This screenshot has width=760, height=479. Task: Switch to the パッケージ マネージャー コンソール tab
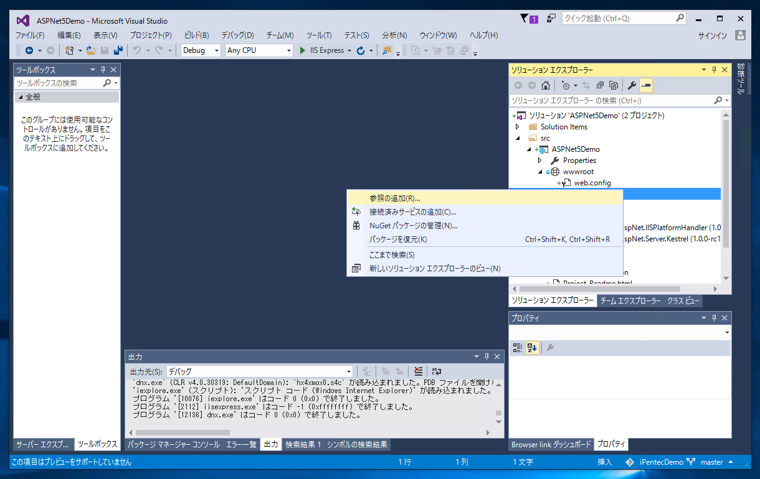coord(174,445)
